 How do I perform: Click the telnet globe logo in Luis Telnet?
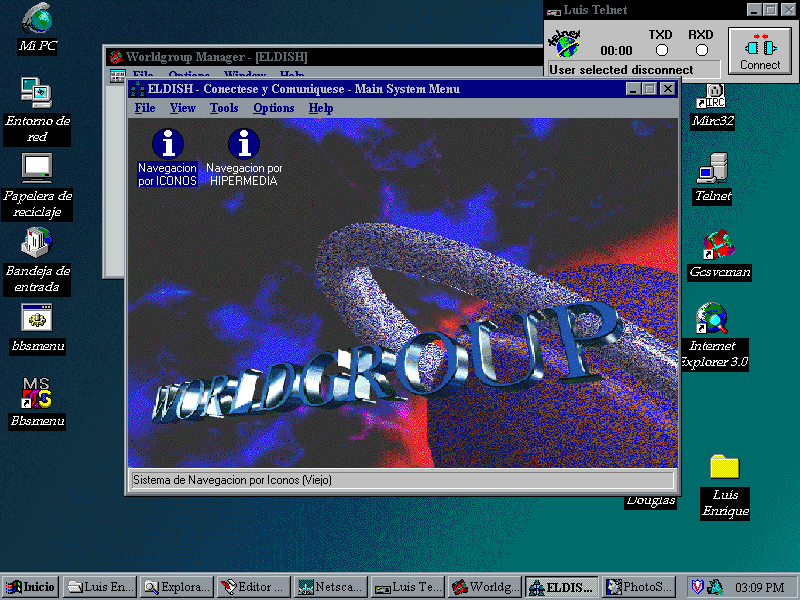(565, 44)
